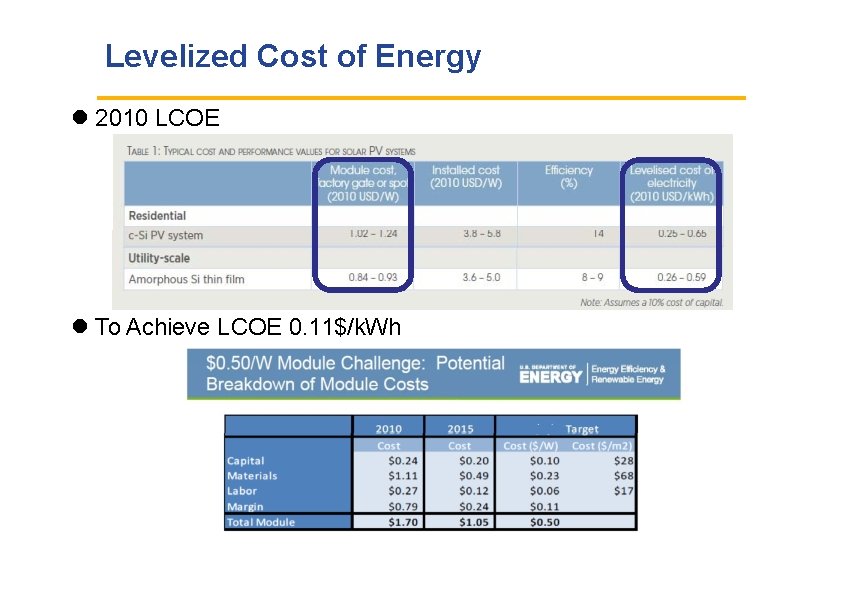The image size is (842, 596).
Task: Click the blue circle highlighting Levelised cost column
Action: tap(672, 222)
